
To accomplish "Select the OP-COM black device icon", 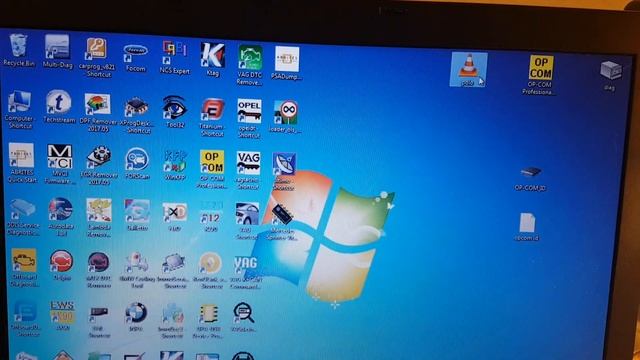I will click(x=531, y=172).
